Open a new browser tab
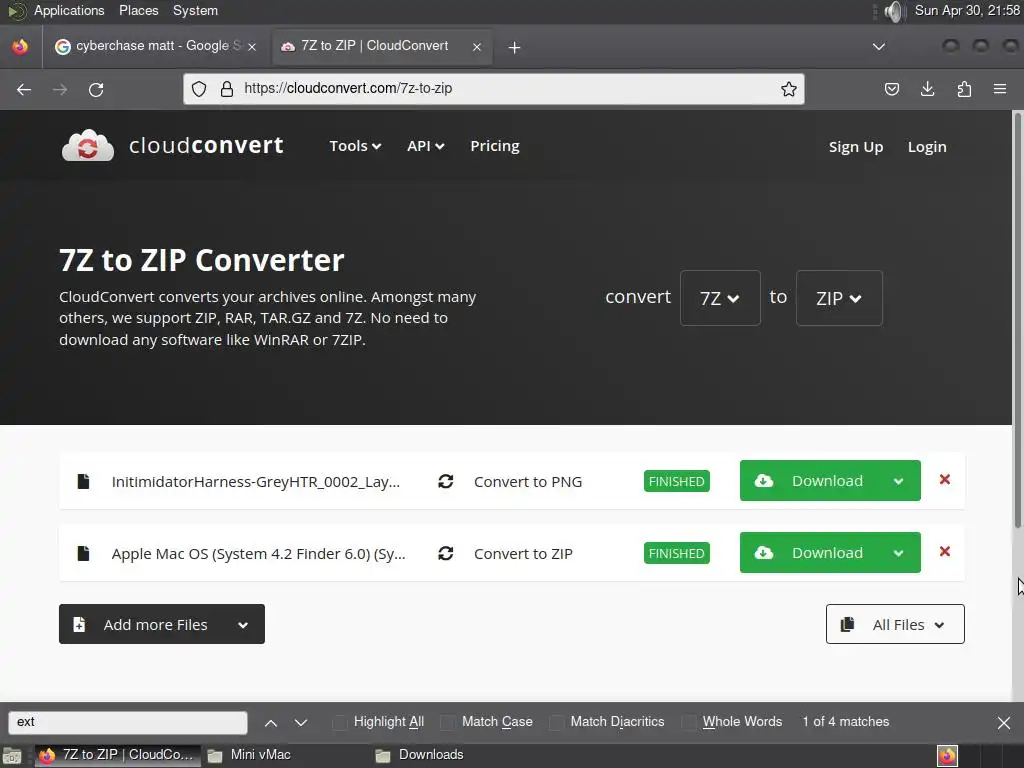 tap(515, 48)
